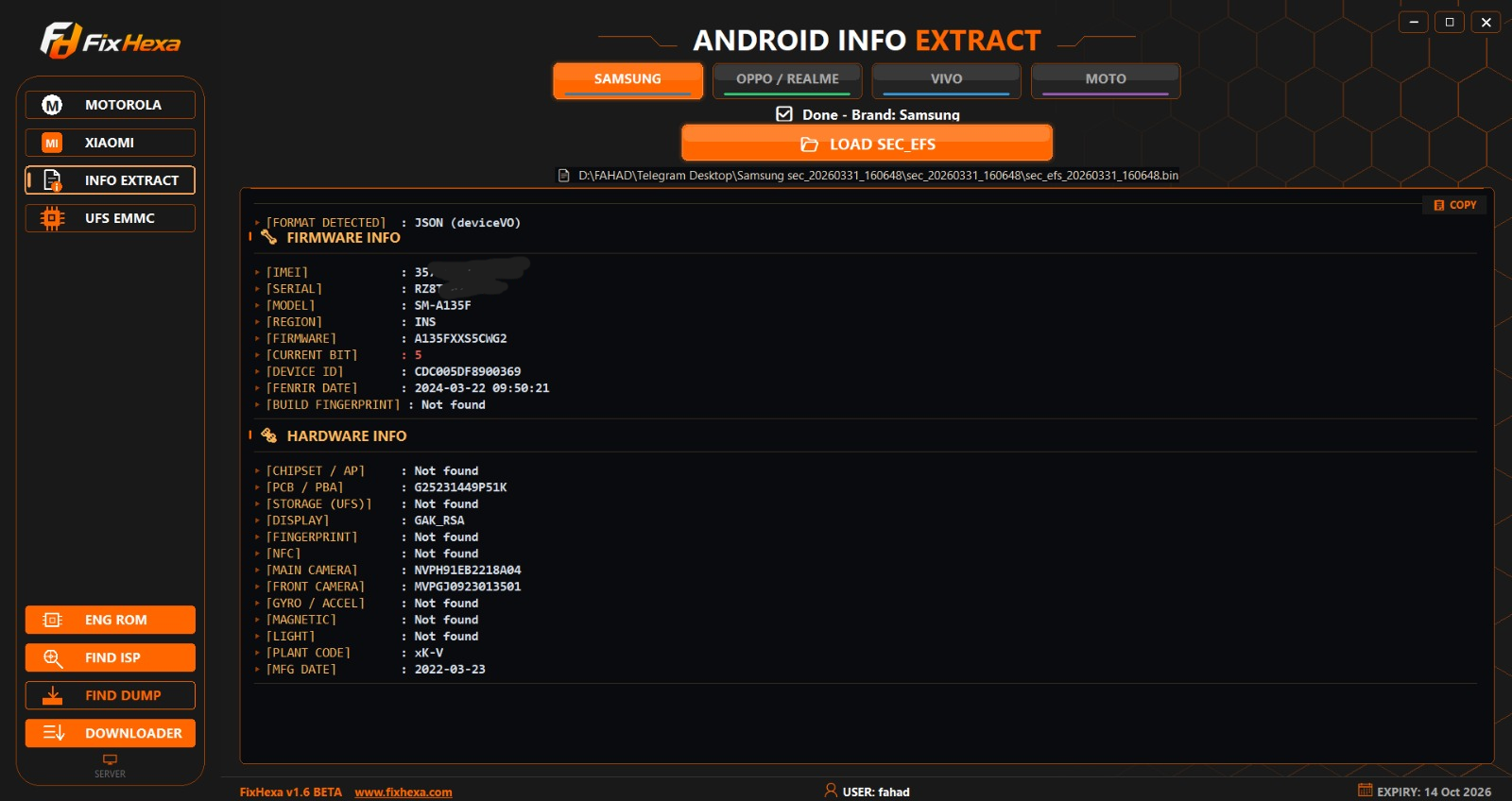Screen dimensions: 1512x801
Task: Open the UFS EMMC sidebar section
Action: click(x=111, y=218)
